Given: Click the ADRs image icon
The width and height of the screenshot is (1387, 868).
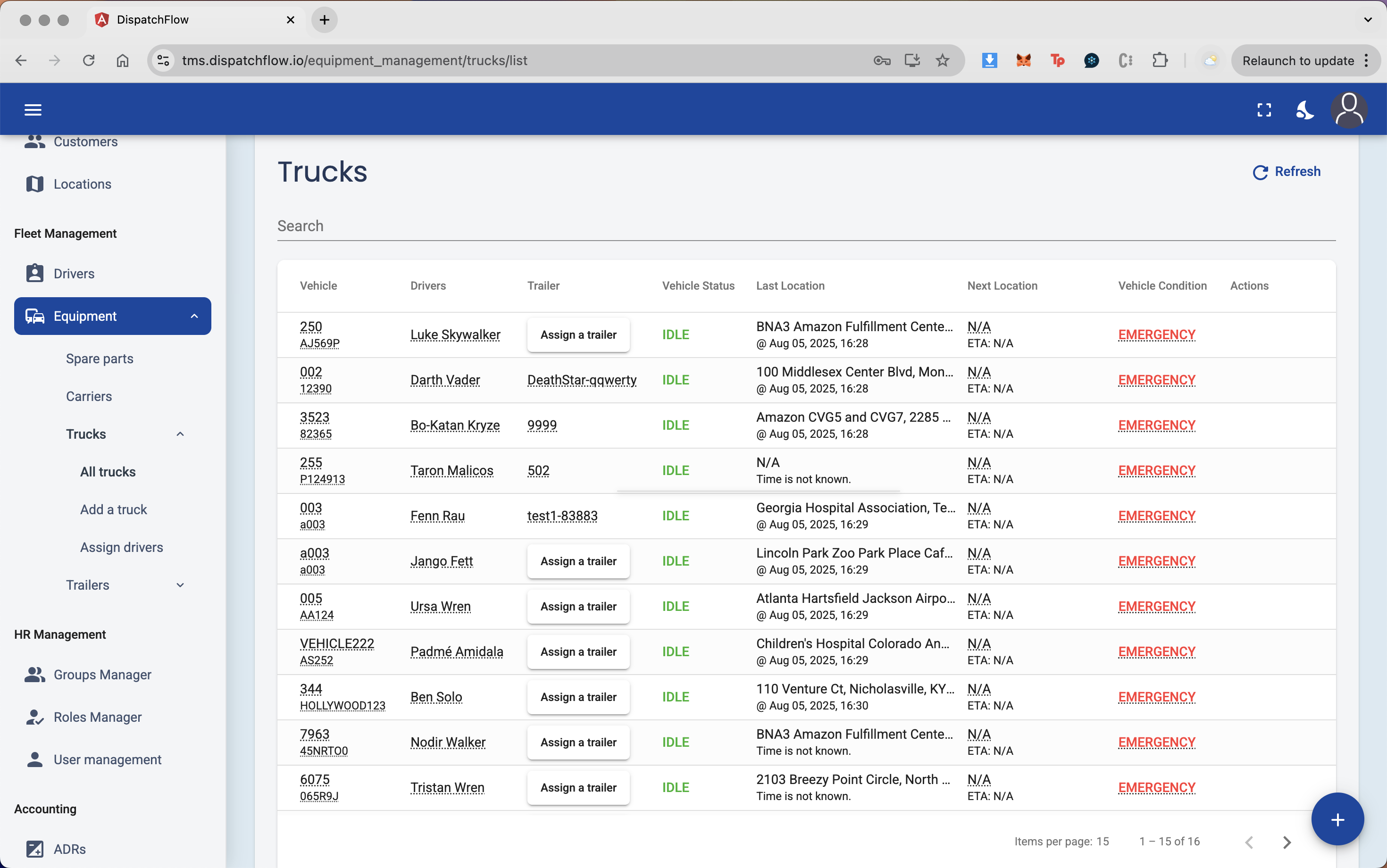Looking at the screenshot, I should 34,849.
